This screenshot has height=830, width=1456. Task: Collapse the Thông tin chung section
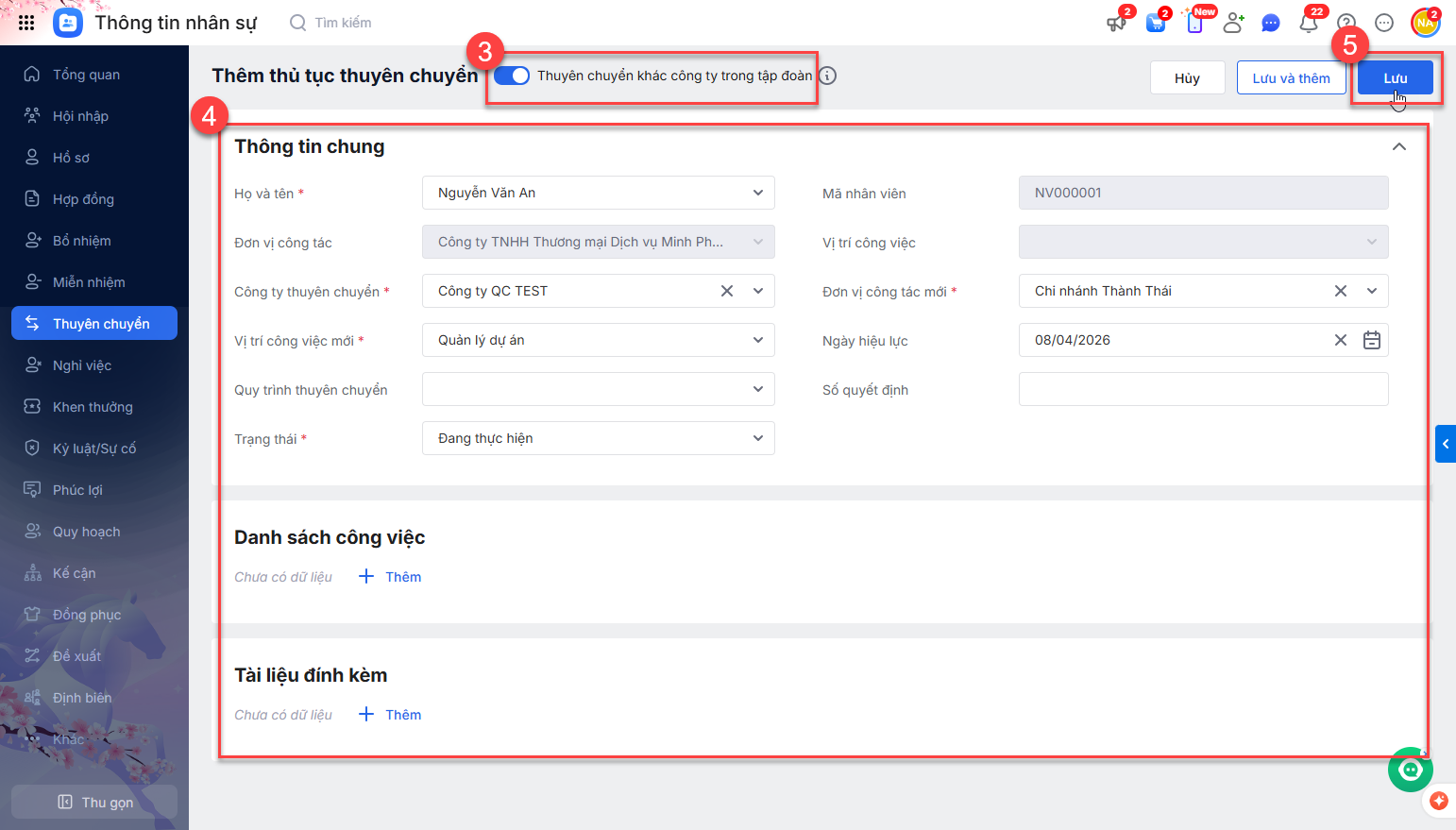(x=1399, y=146)
